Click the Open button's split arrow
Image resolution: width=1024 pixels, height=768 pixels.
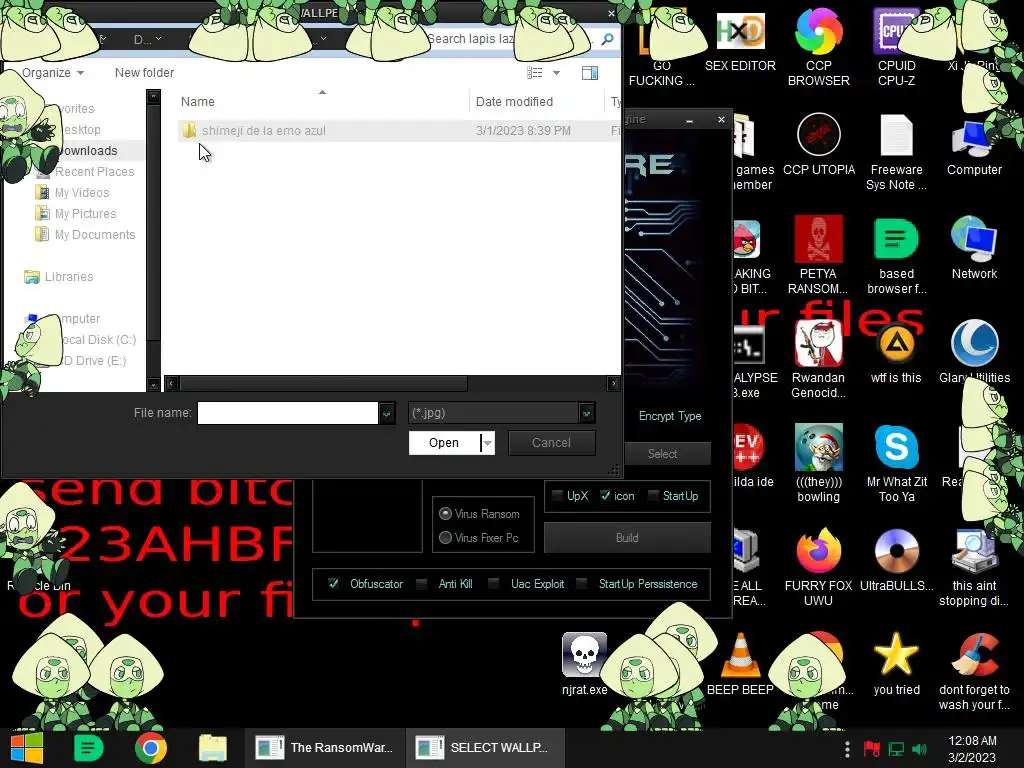coord(487,443)
